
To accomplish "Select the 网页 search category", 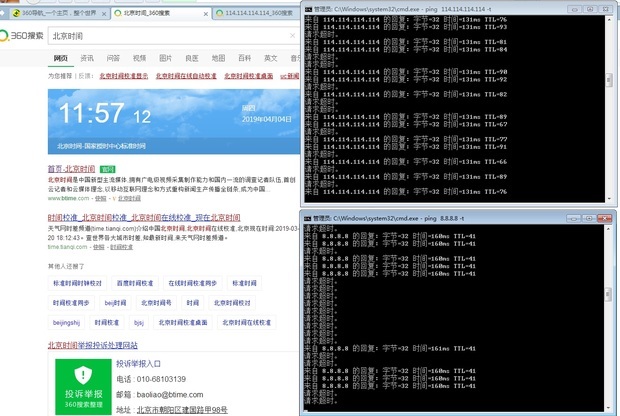I will [60, 58].
